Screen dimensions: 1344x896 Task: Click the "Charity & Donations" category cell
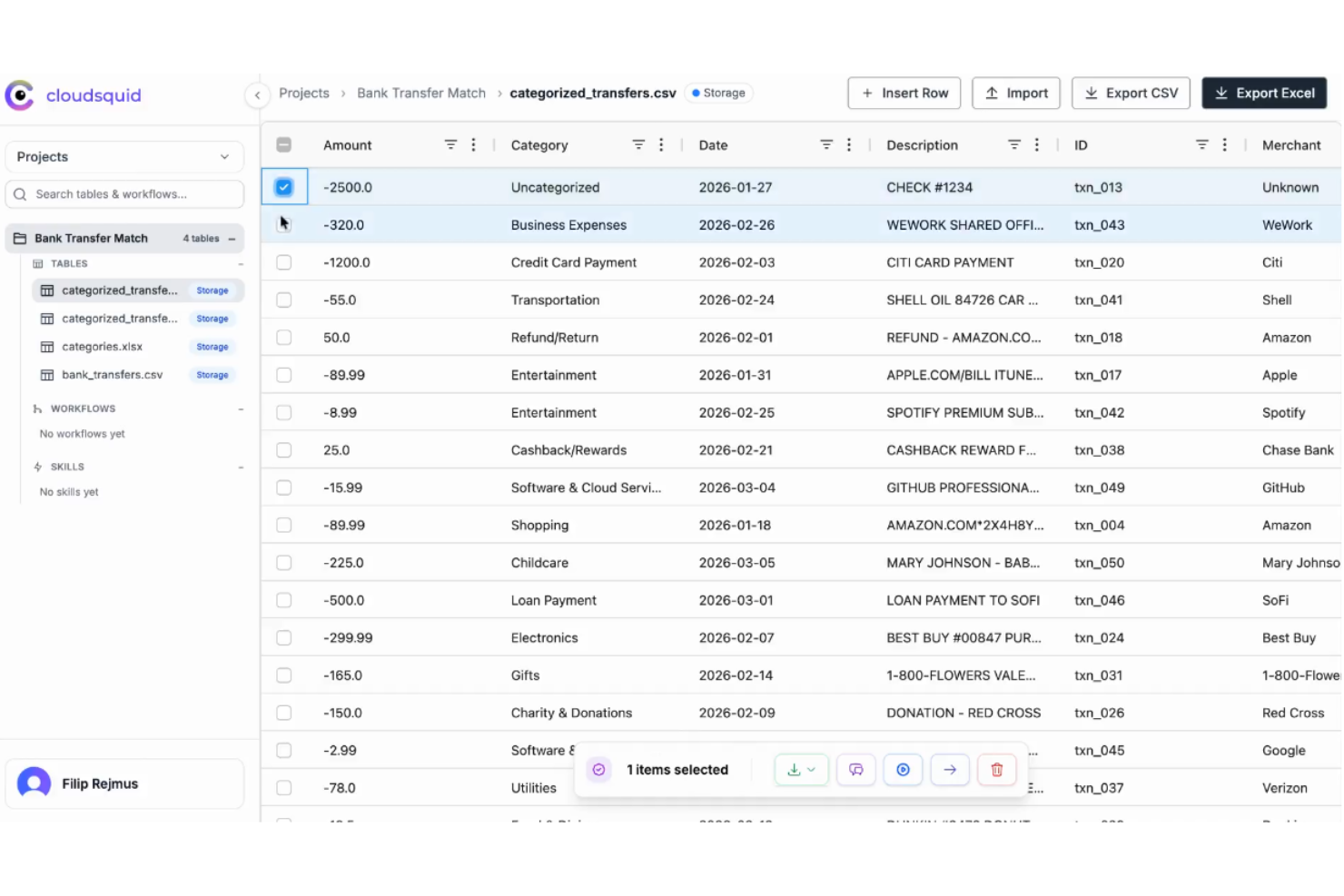[571, 713]
